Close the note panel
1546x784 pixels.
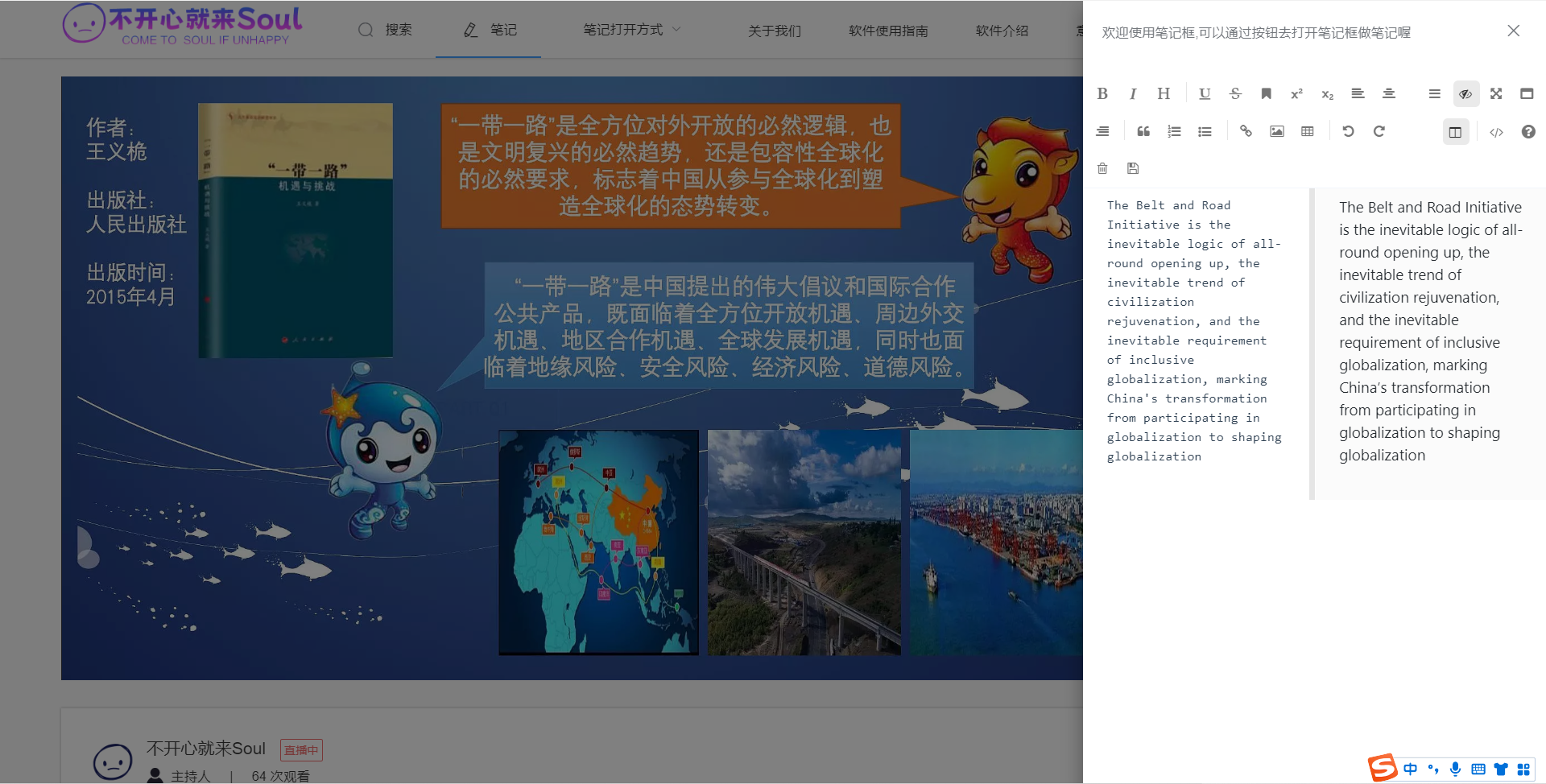(1513, 31)
